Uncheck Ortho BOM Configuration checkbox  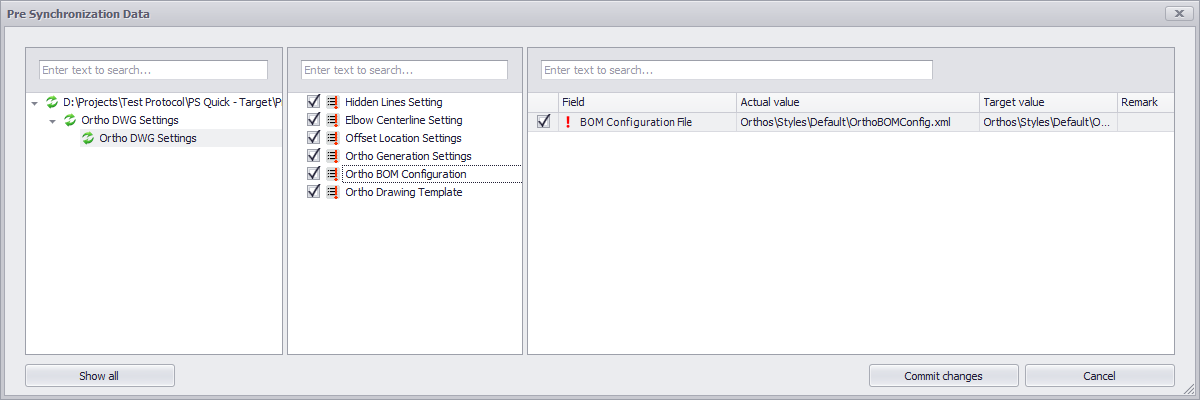[x=314, y=174]
